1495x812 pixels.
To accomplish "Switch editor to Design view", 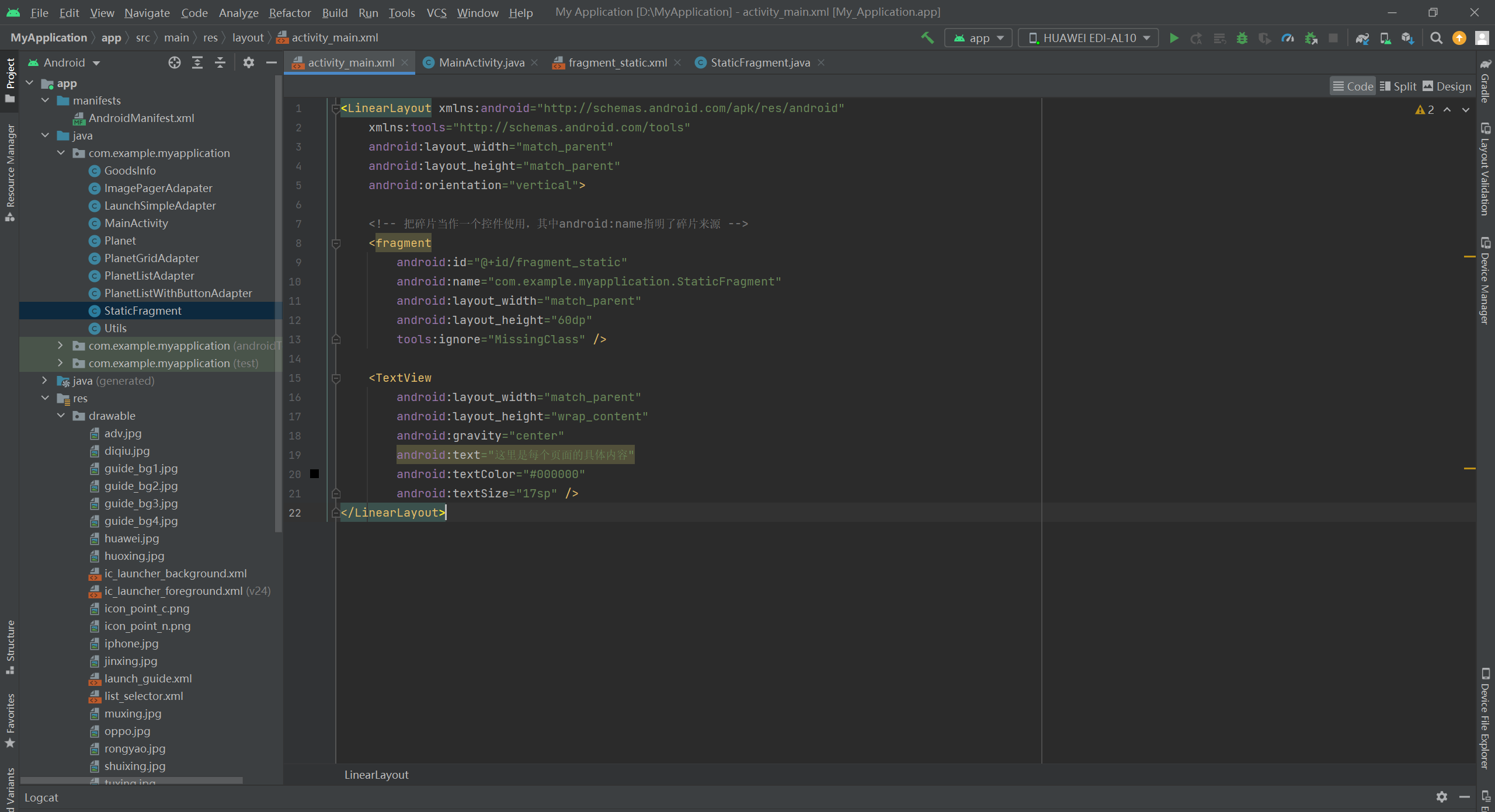I will pyautogui.click(x=1447, y=86).
